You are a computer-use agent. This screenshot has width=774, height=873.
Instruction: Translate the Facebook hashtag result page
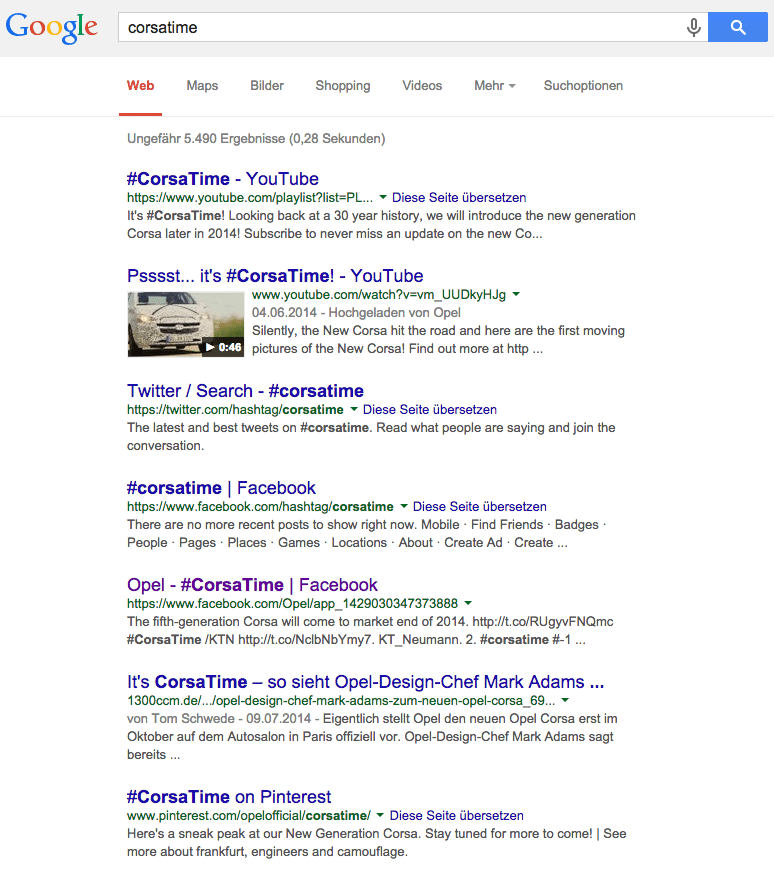point(479,507)
